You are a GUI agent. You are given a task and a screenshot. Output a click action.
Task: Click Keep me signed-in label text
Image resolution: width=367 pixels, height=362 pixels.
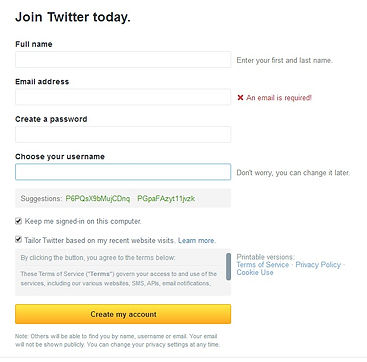pyautogui.click(x=83, y=221)
